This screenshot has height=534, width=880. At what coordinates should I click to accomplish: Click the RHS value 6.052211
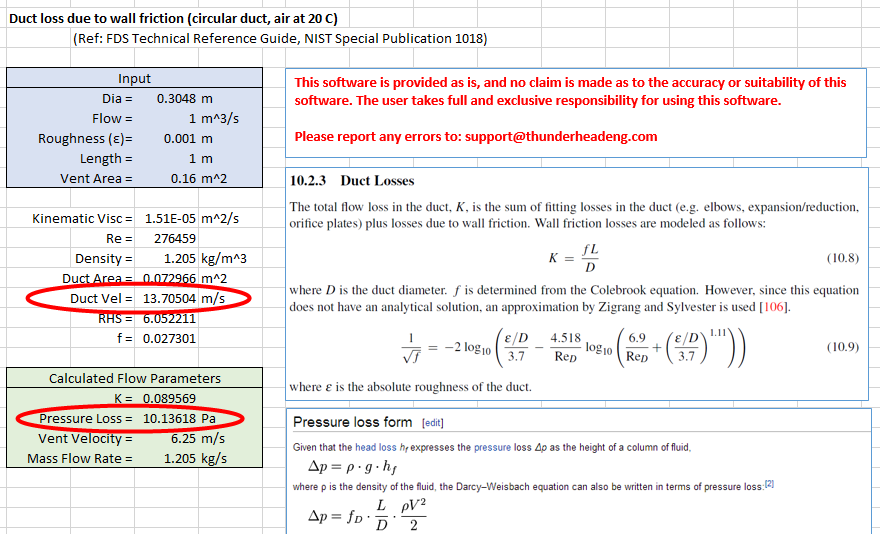(168, 318)
